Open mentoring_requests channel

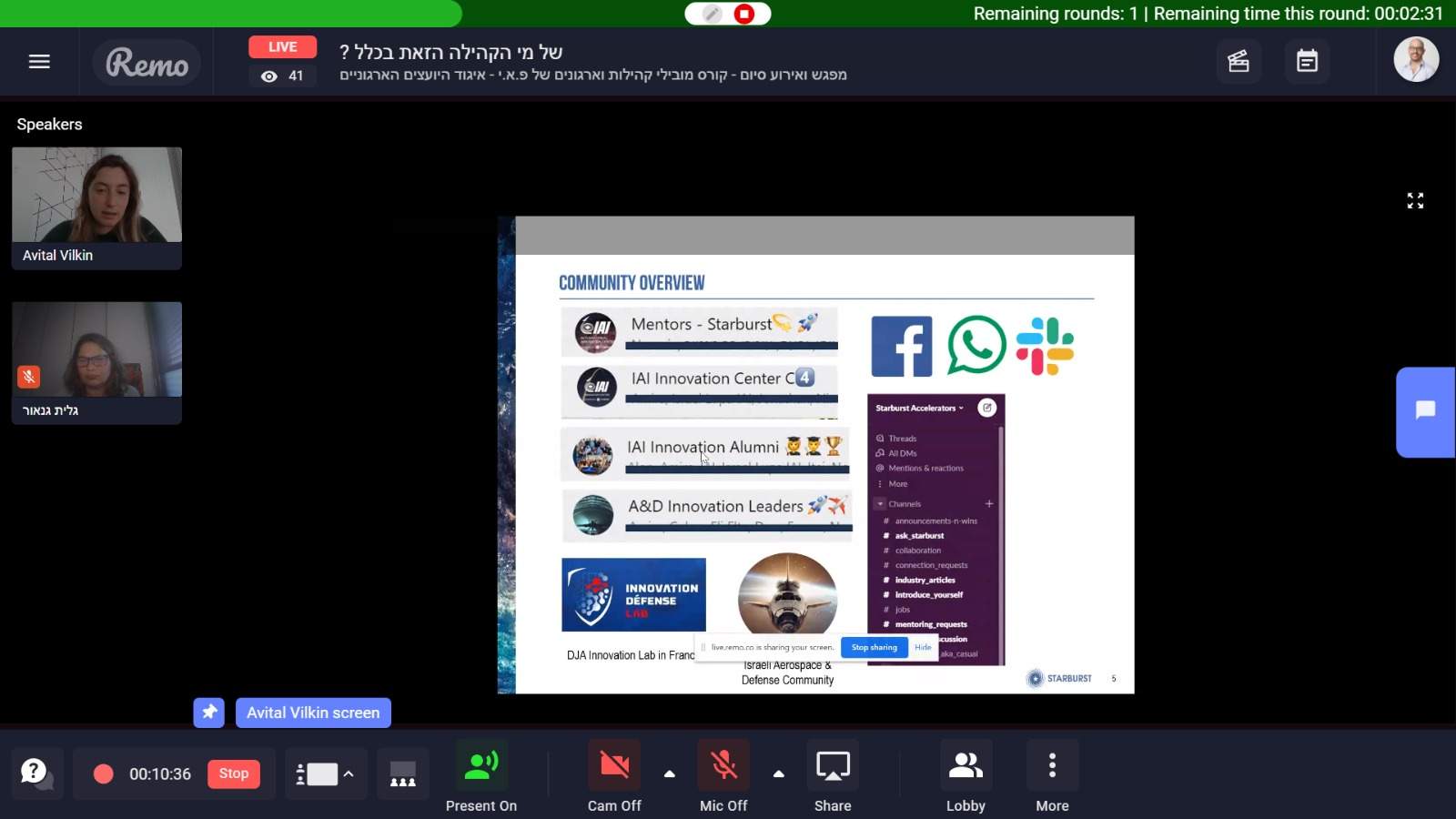tap(931, 624)
